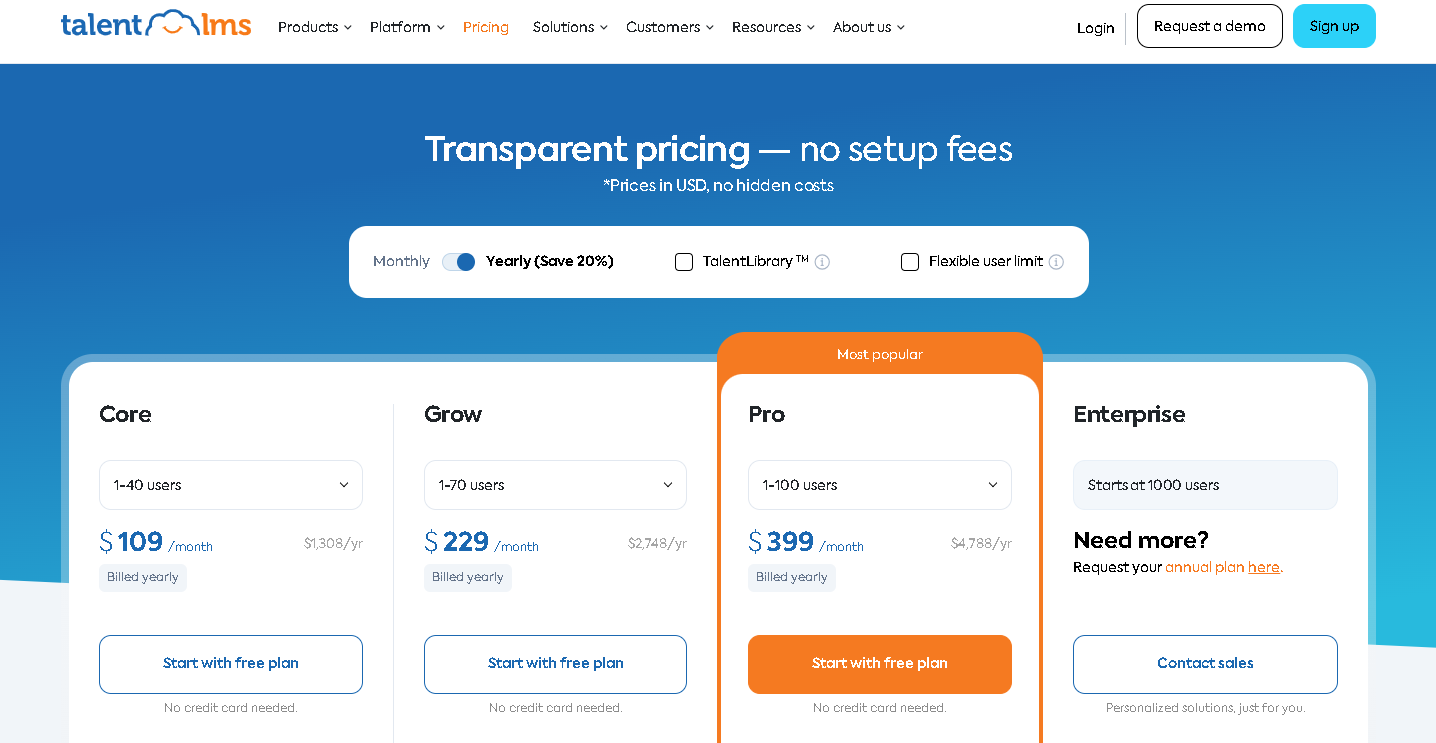This screenshot has height=743, width=1436.
Task: Expand the Solutions menu
Action: (570, 27)
